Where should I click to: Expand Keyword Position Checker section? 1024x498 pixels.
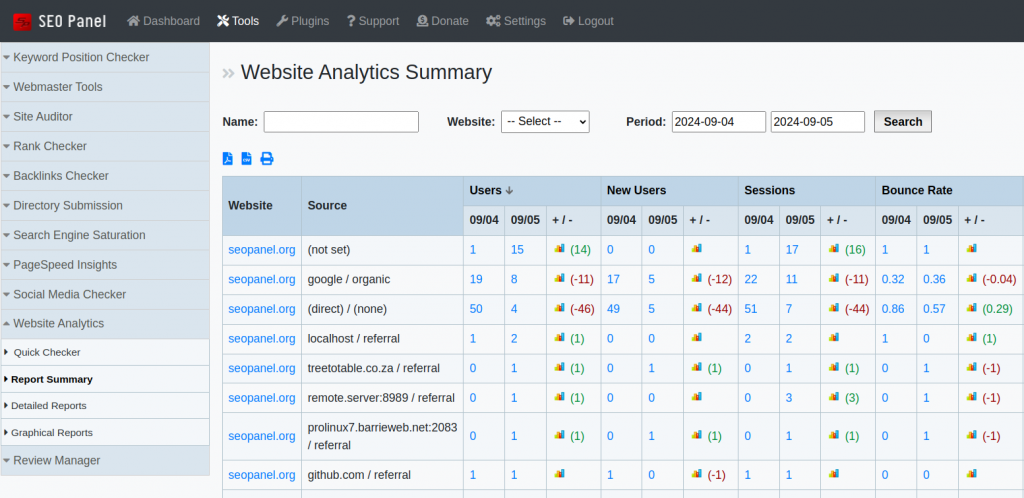coord(81,58)
